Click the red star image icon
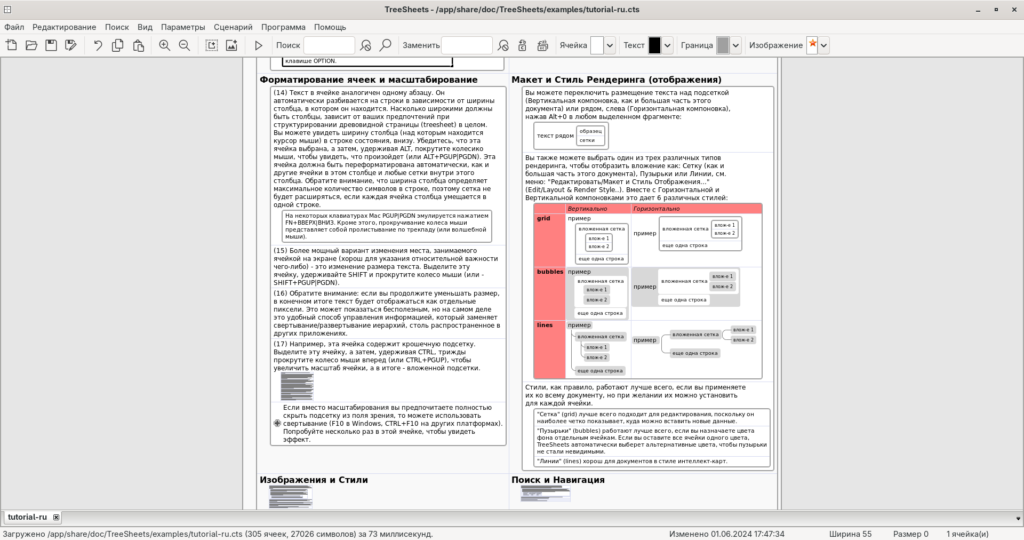Image resolution: width=1024 pixels, height=540 pixels. (x=812, y=44)
